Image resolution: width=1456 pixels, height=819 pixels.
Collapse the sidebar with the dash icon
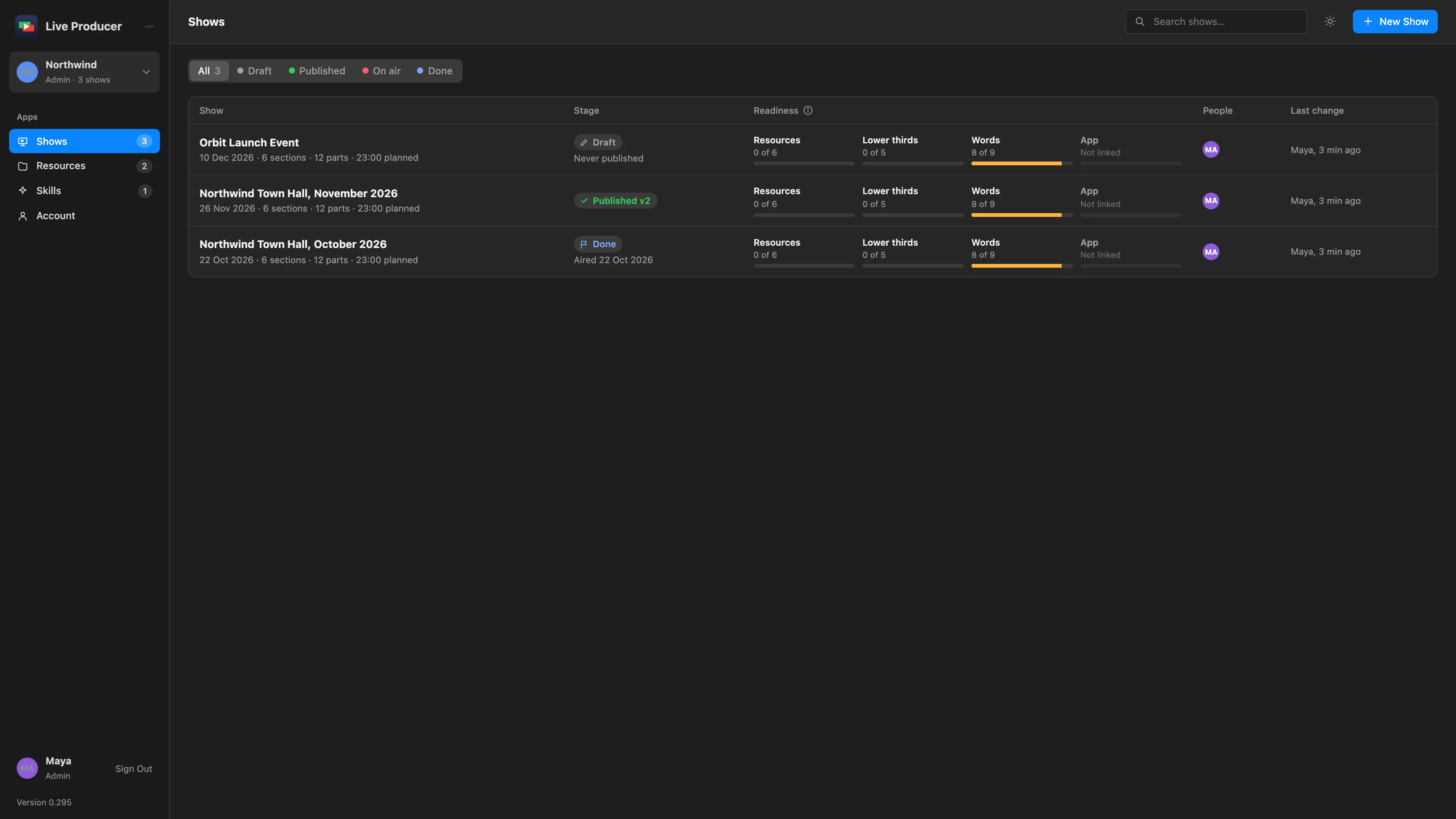[x=149, y=26]
